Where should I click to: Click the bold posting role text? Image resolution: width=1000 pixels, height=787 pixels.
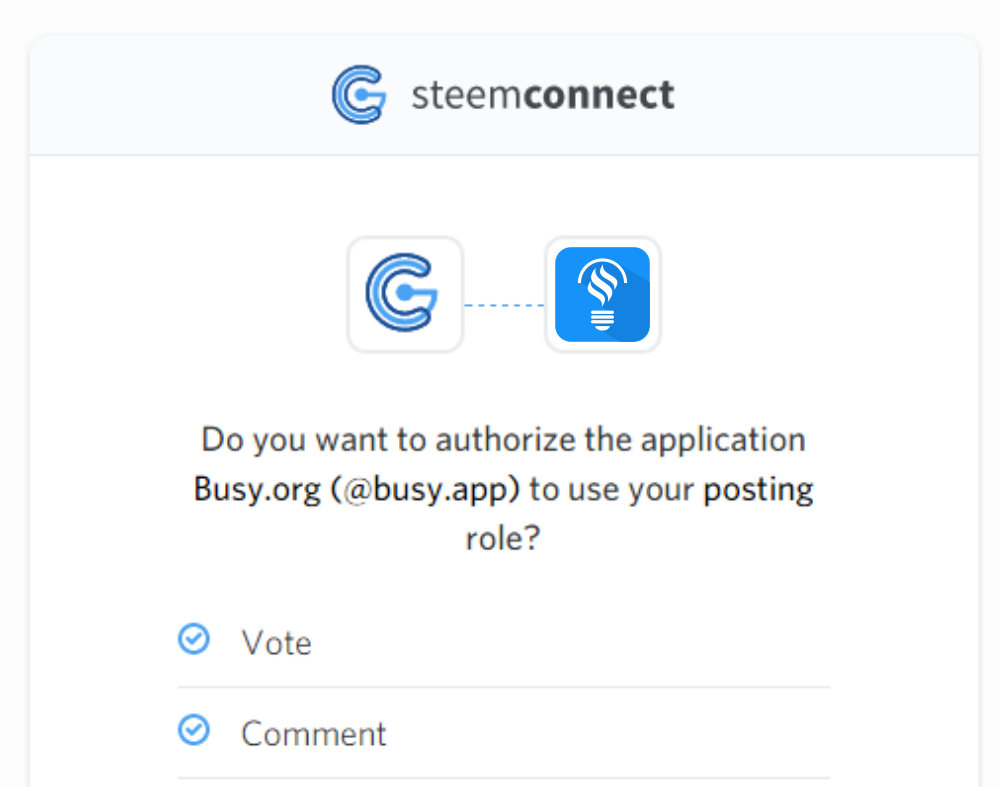pyautogui.click(x=758, y=490)
